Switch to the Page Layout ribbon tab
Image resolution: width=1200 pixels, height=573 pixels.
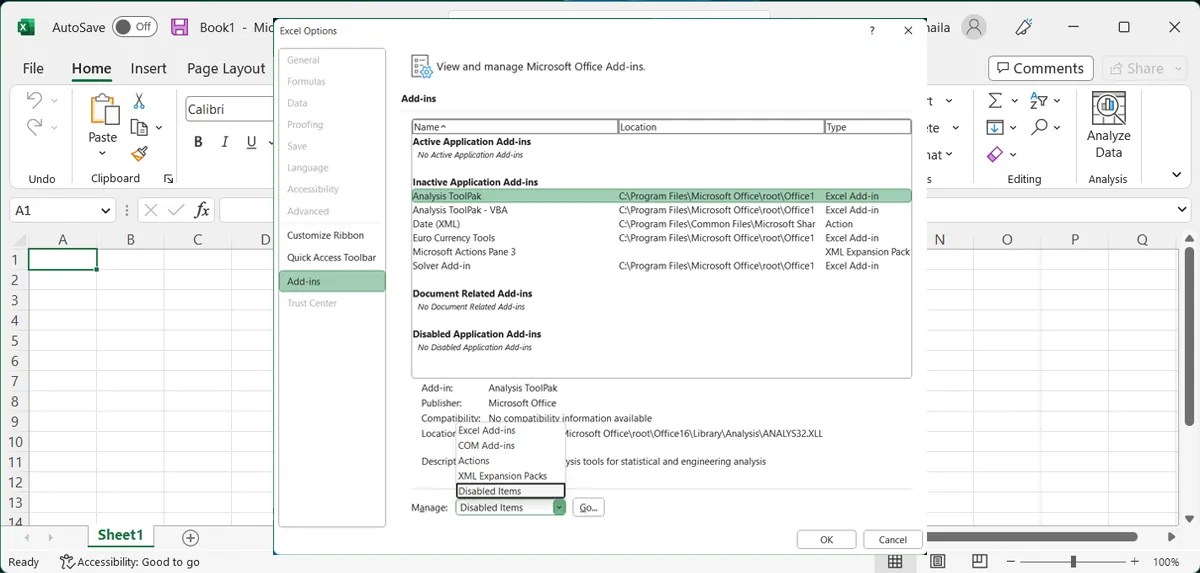coord(226,68)
